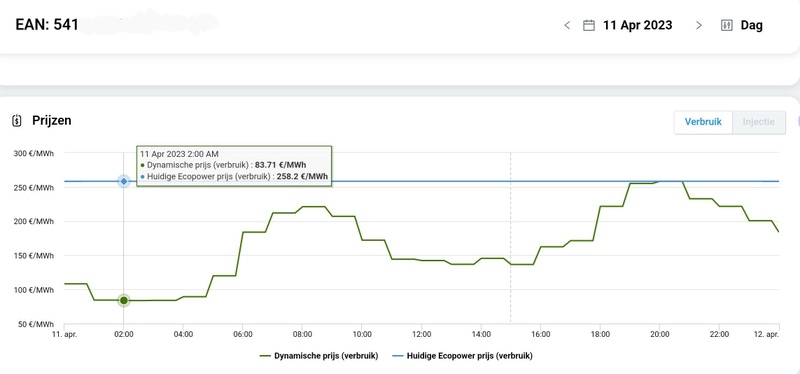This screenshot has width=800, height=374.
Task: Click the 150 €/MWh axis label
Action: point(34,256)
